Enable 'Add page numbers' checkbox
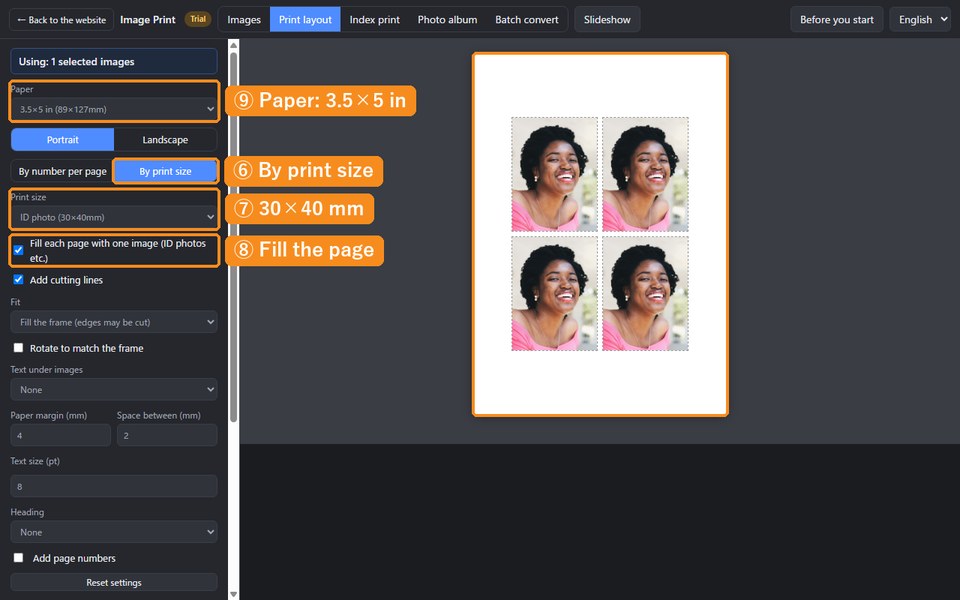The width and height of the screenshot is (960, 600). [x=18, y=558]
